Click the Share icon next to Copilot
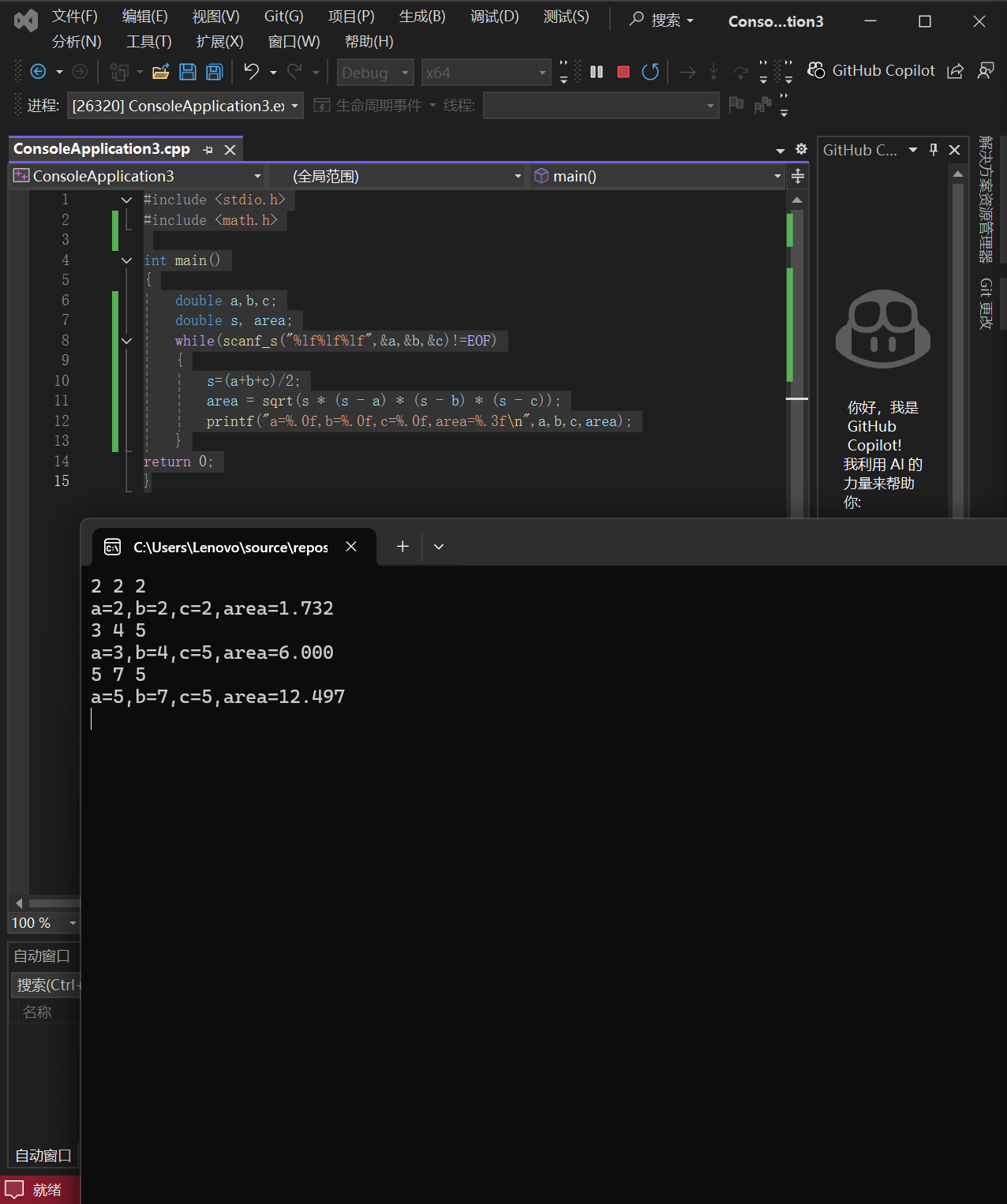Image resolution: width=1007 pixels, height=1204 pixels. point(955,71)
